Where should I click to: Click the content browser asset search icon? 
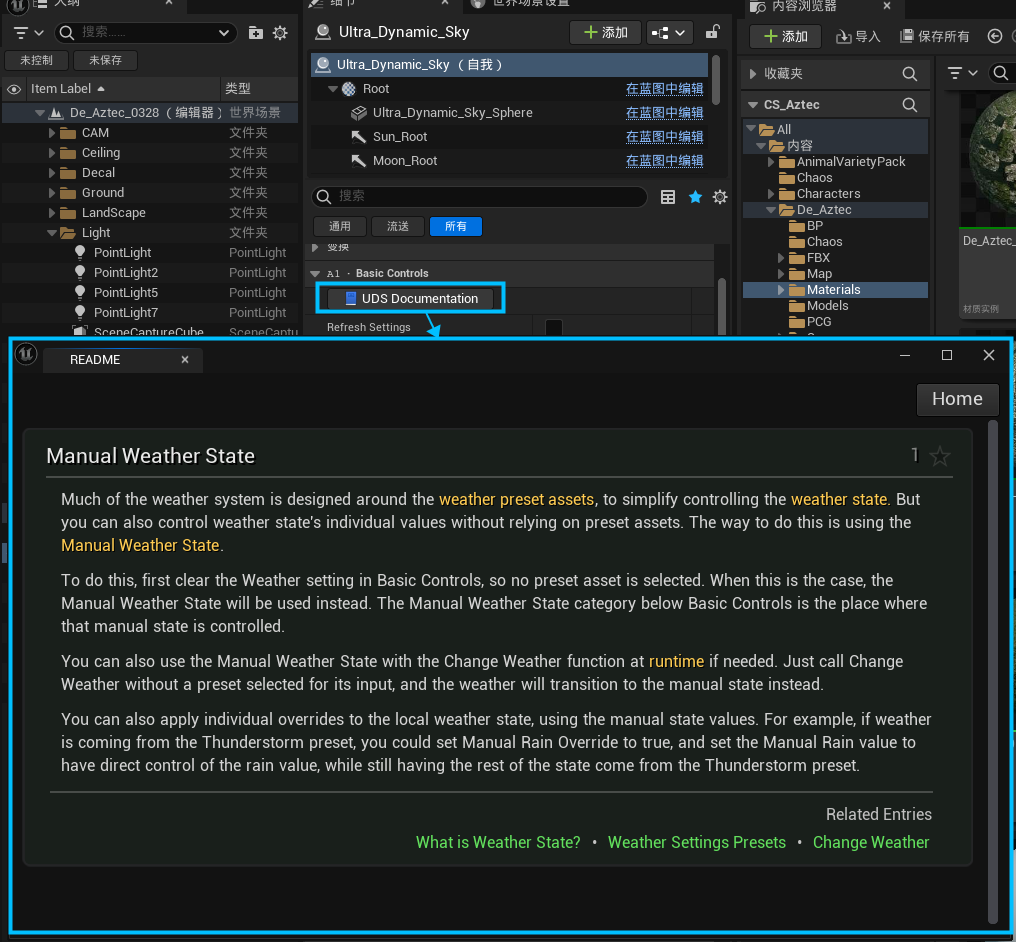pyautogui.click(x=1001, y=73)
